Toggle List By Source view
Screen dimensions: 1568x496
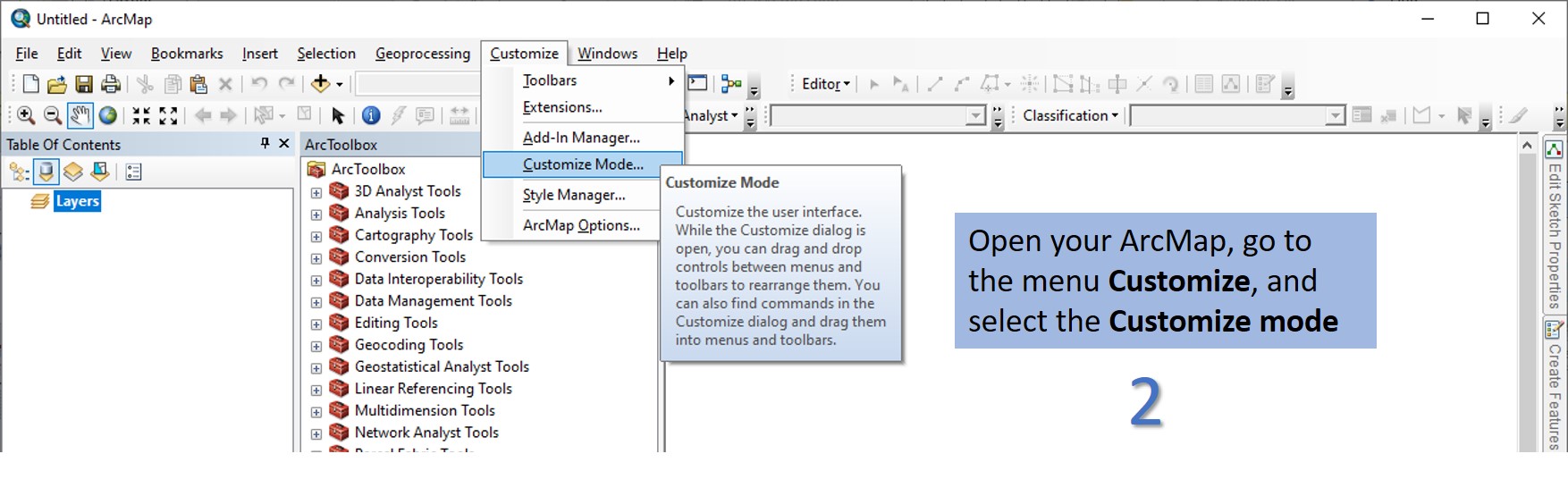coord(46,172)
